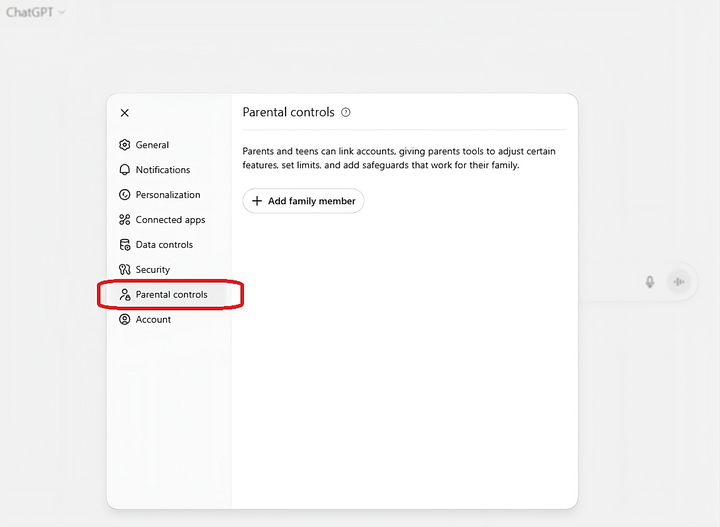Click the General gear icon
This screenshot has width=720, height=527.
pyautogui.click(x=125, y=145)
